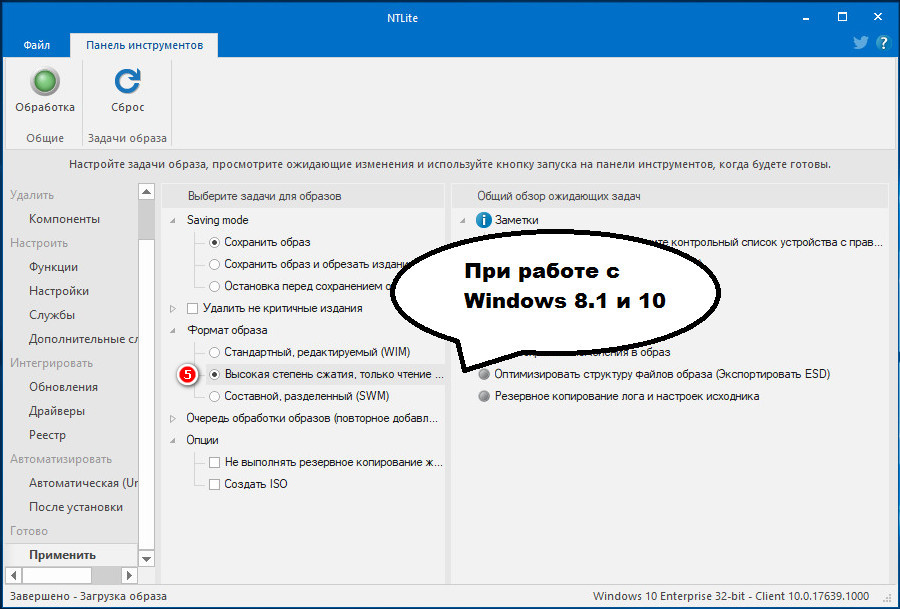The image size is (900, 609).
Task: Collapse the Saving mode tree group
Action: click(173, 220)
